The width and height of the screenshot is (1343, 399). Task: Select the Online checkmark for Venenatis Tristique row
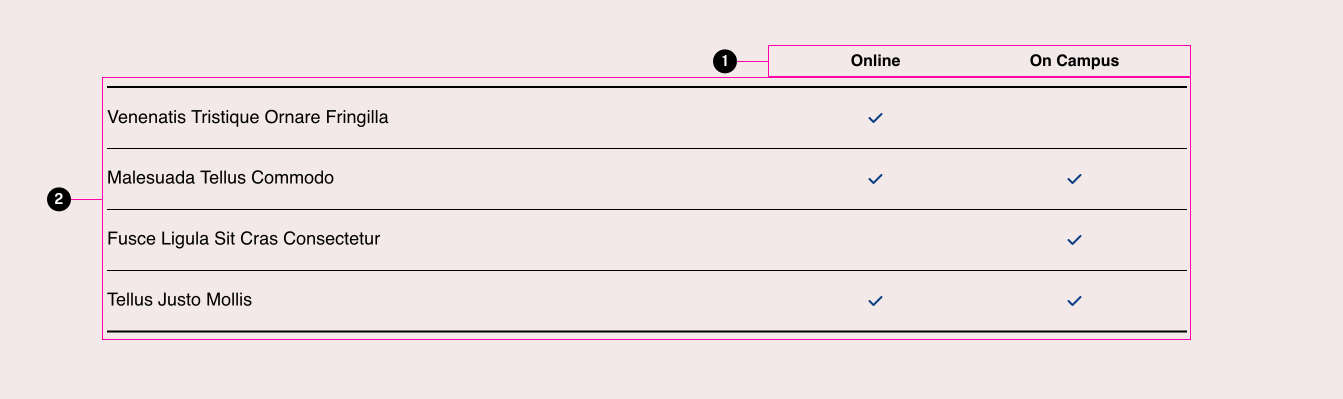[875, 118]
